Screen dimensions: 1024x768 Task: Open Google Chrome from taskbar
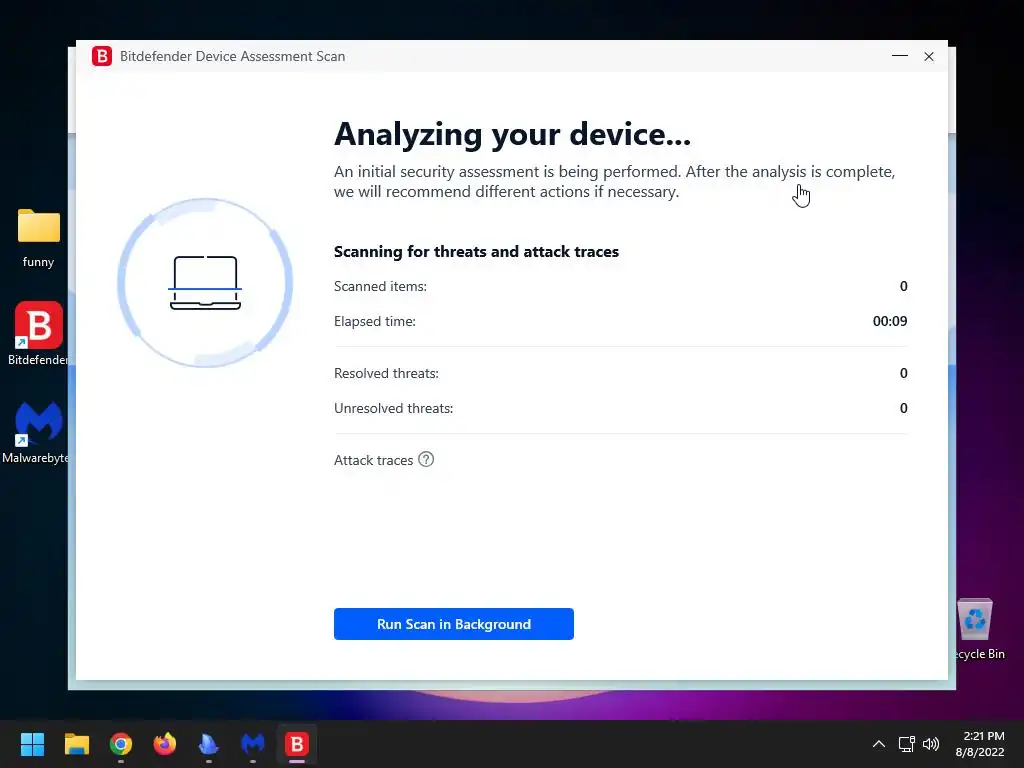tap(121, 744)
